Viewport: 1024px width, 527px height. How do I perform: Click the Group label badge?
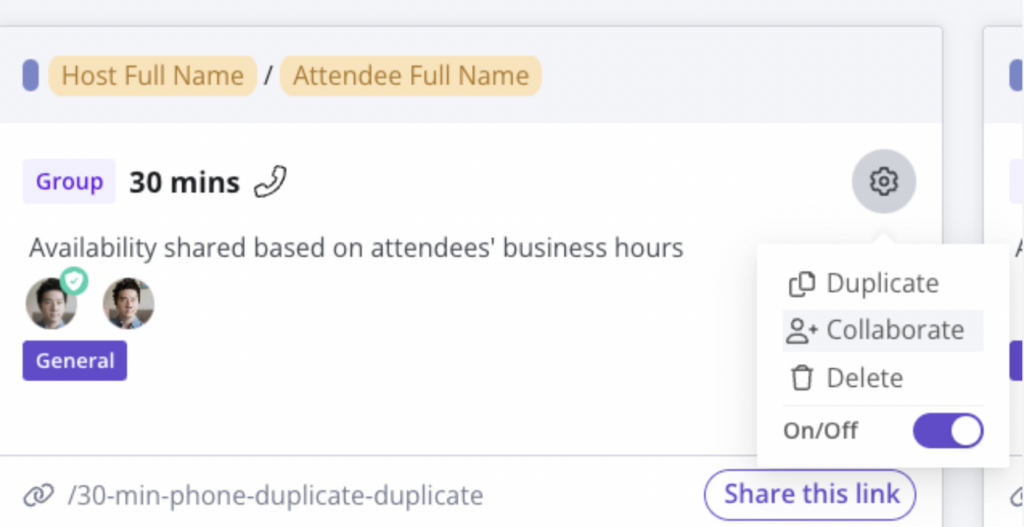(x=69, y=182)
